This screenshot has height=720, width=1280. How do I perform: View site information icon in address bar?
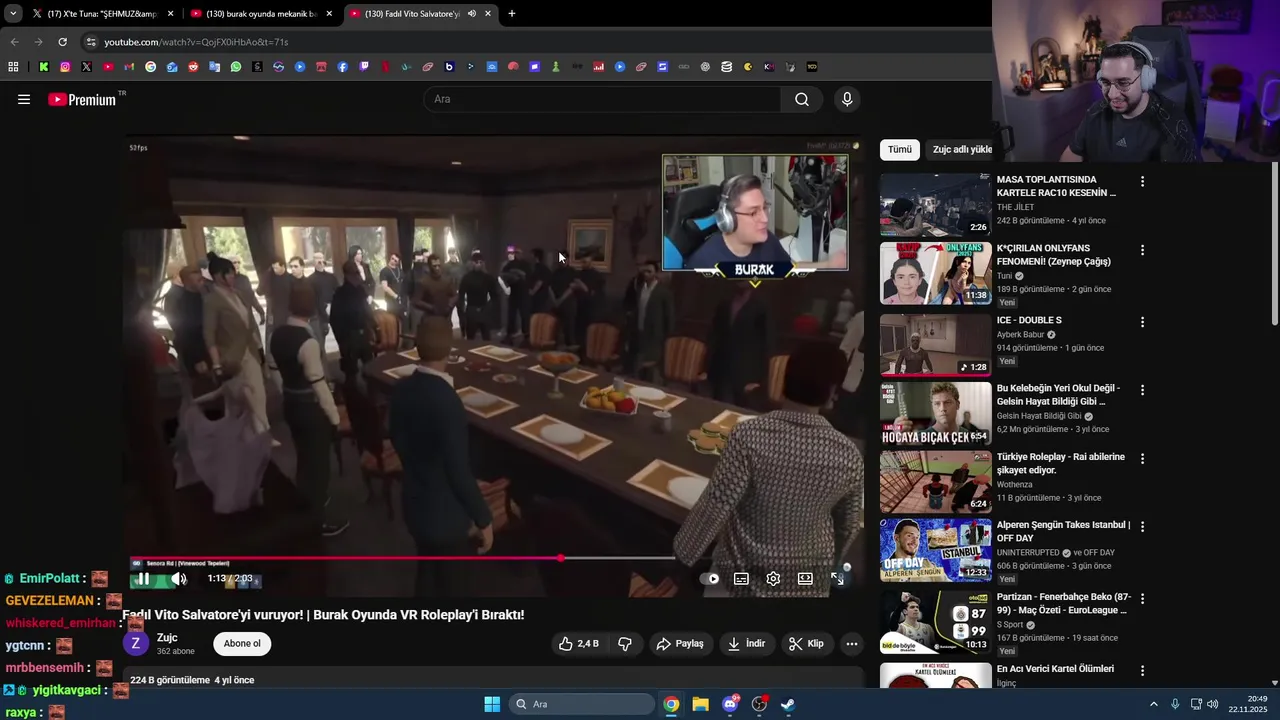[91, 42]
